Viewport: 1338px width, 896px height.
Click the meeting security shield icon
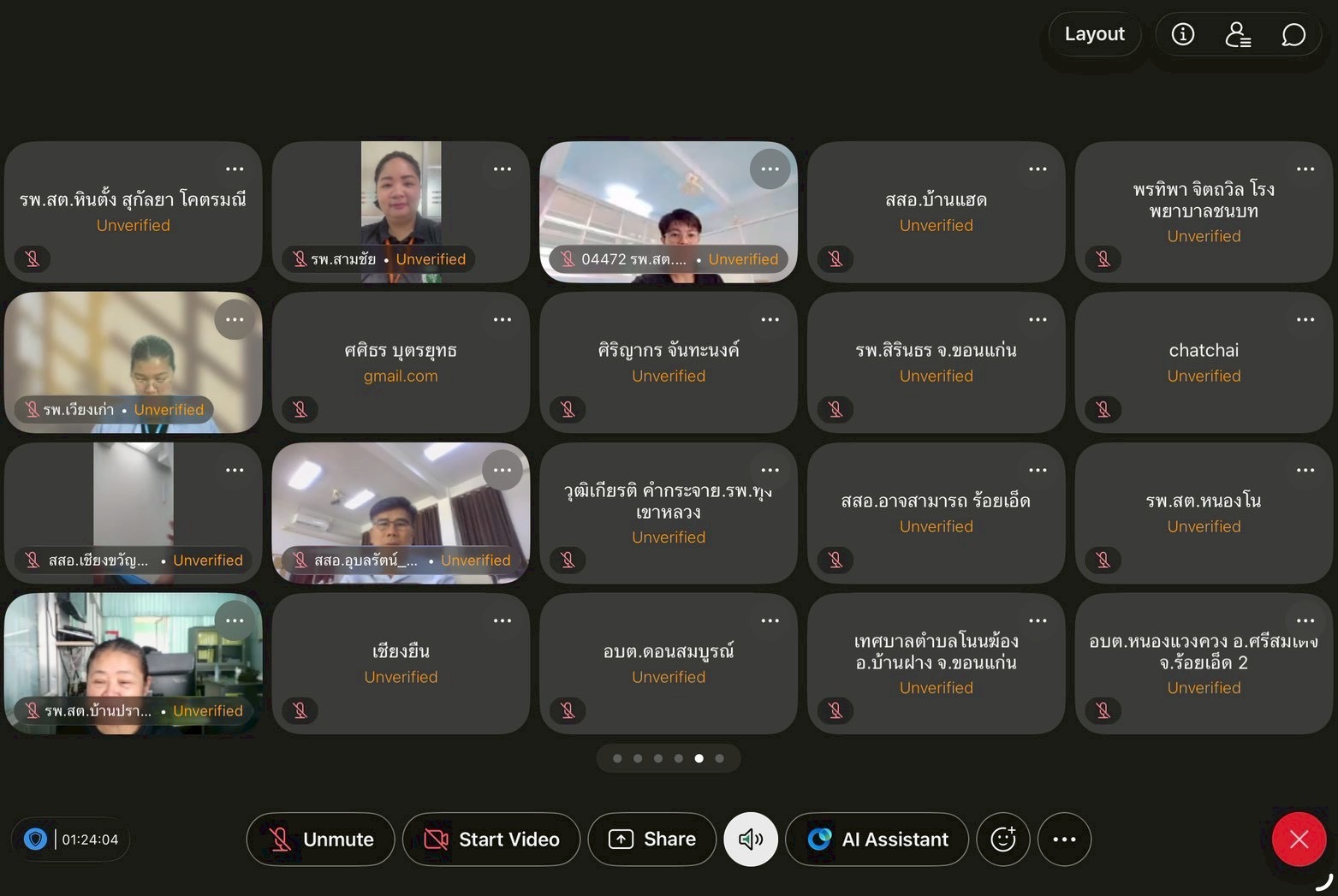[35, 840]
